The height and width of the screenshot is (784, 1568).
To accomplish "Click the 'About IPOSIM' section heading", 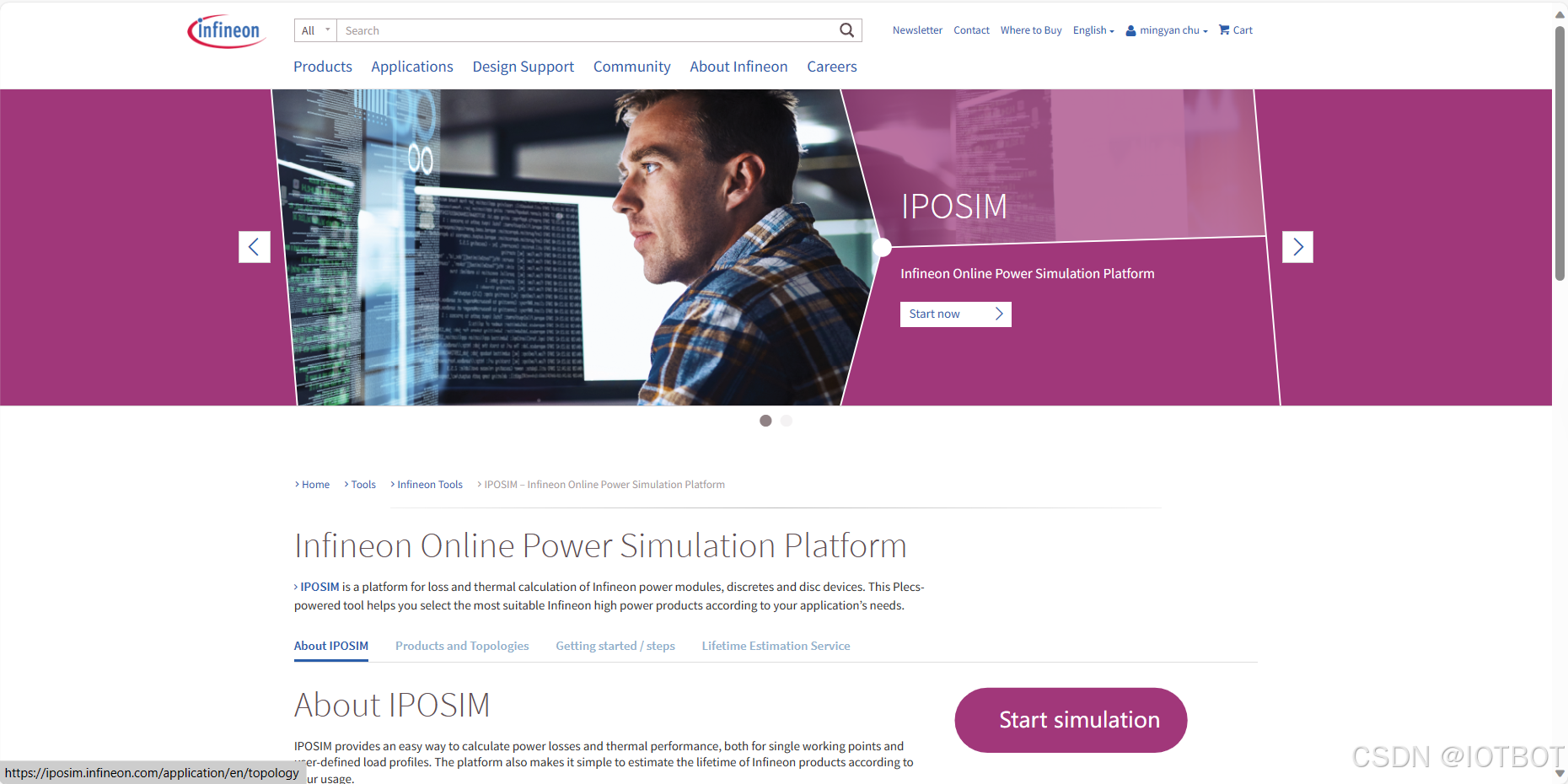I will pos(392,705).
